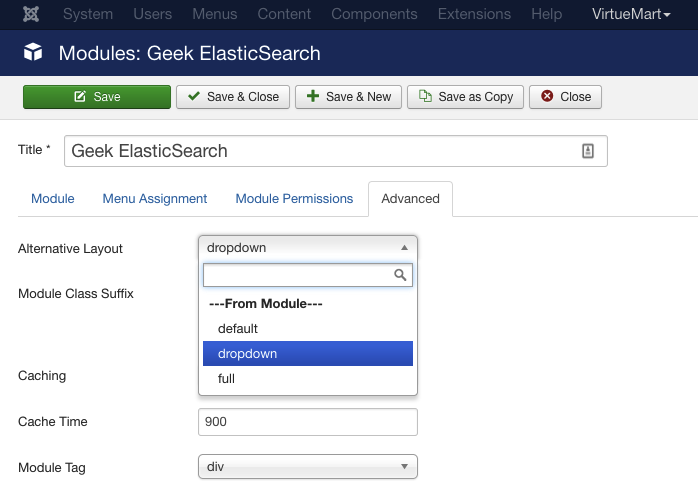698x491 pixels.
Task: Collapse the Alternative Layout dropdown
Action: [x=308, y=248]
